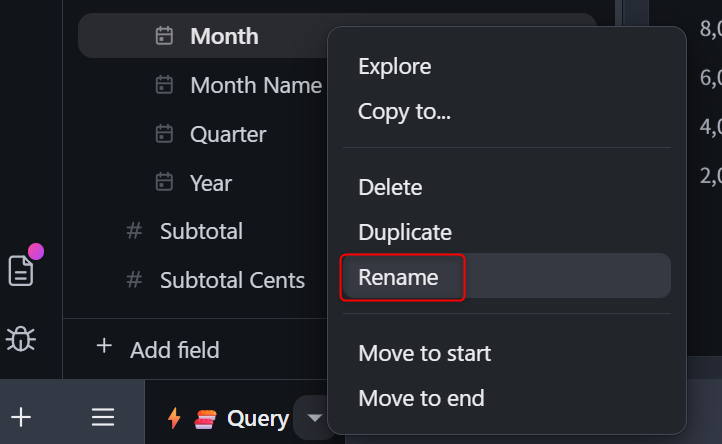This screenshot has width=722, height=444.
Task: Click the Add field button
Action: point(158,349)
